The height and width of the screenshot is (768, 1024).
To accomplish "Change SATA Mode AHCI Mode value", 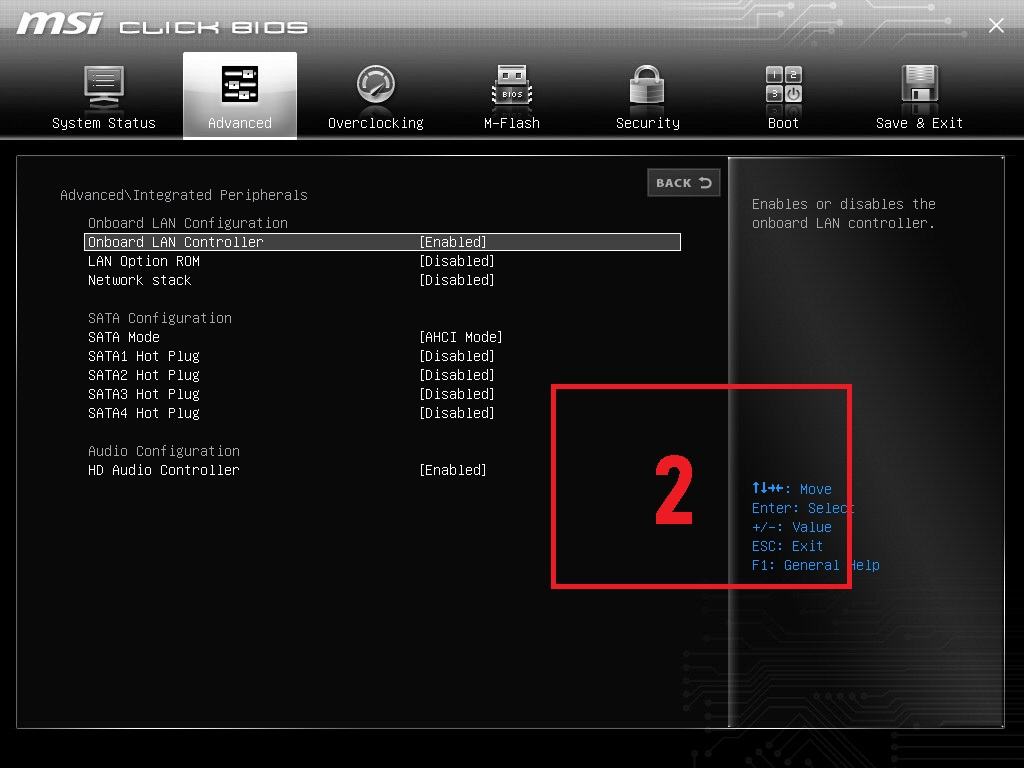I will 460,337.
